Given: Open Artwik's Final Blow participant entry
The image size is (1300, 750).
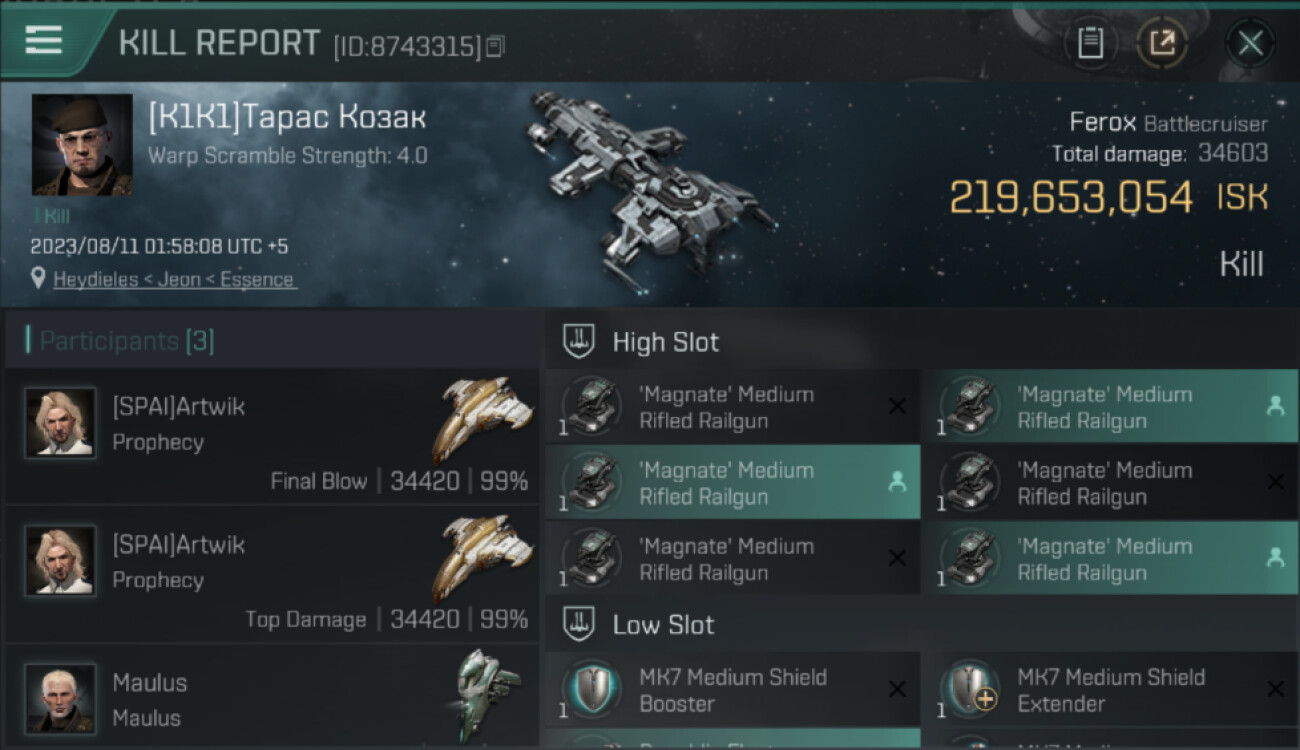Looking at the screenshot, I should [x=272, y=436].
